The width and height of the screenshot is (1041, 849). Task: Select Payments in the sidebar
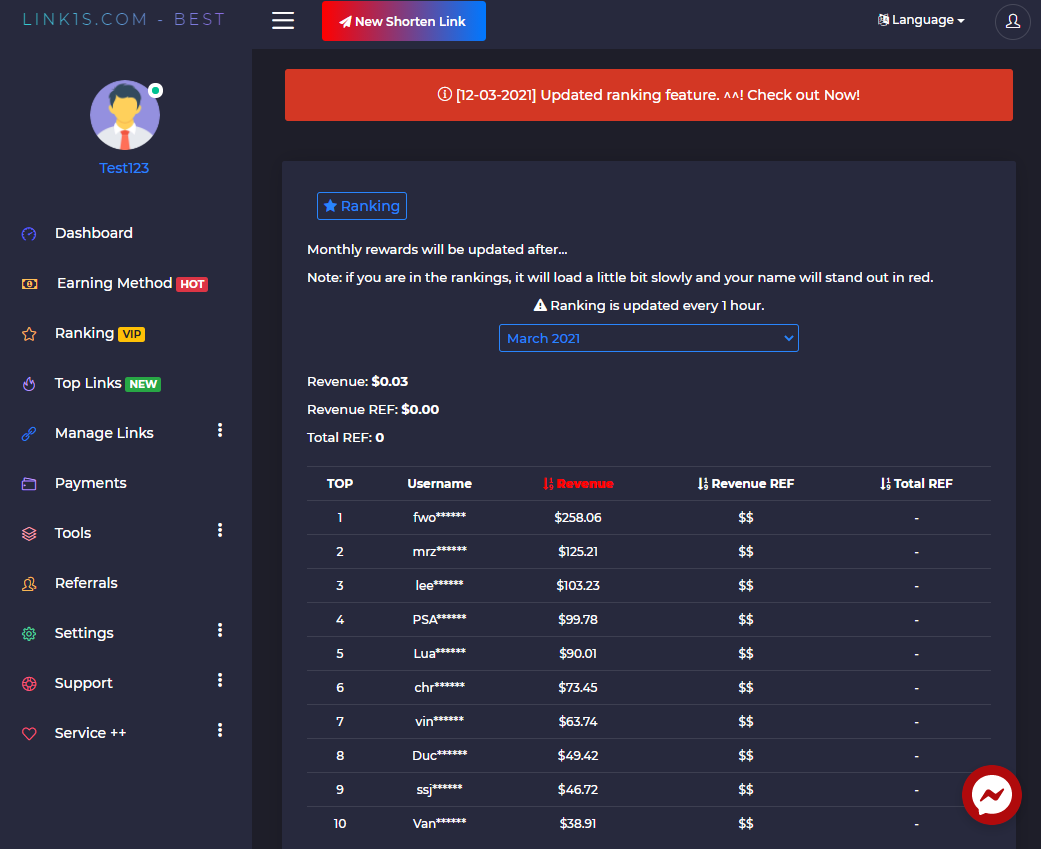90,483
